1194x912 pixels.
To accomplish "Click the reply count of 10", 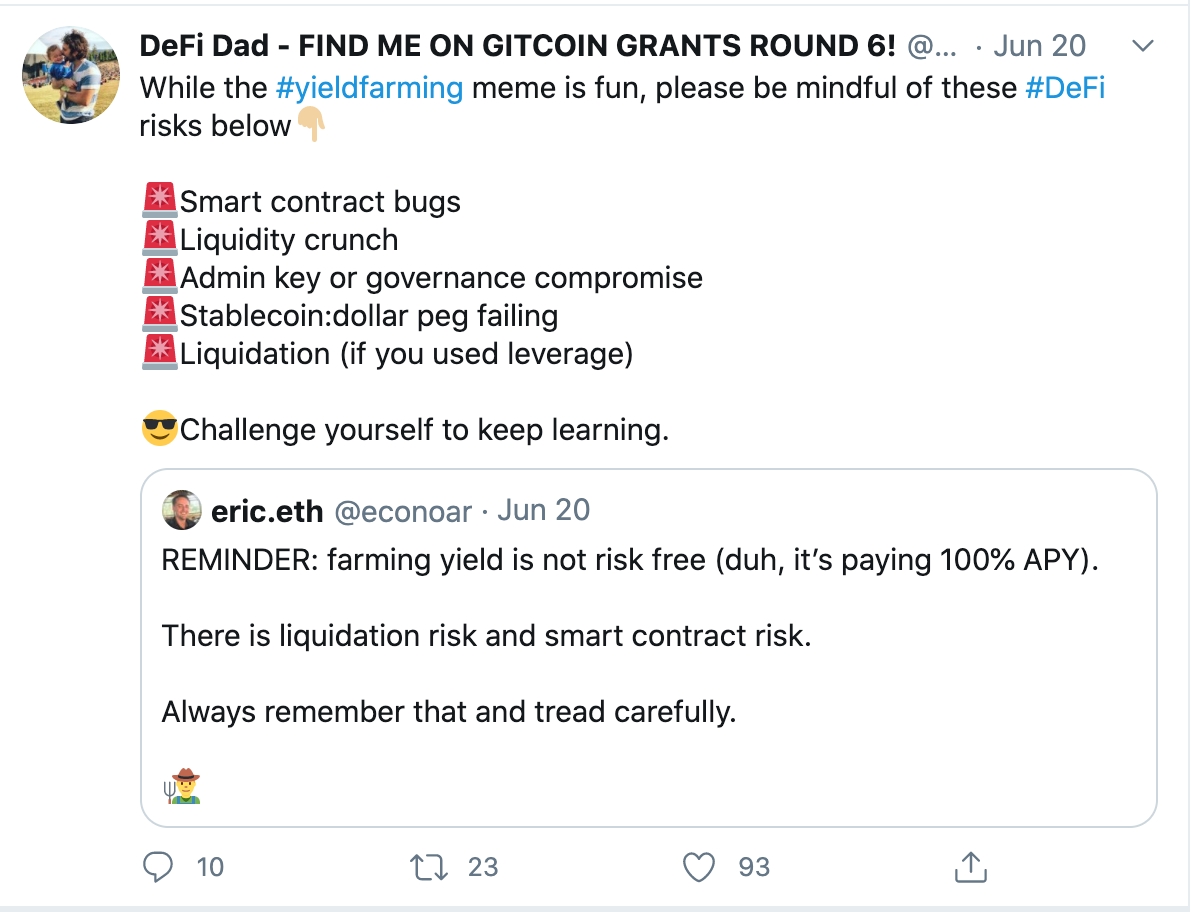I will click(x=210, y=866).
